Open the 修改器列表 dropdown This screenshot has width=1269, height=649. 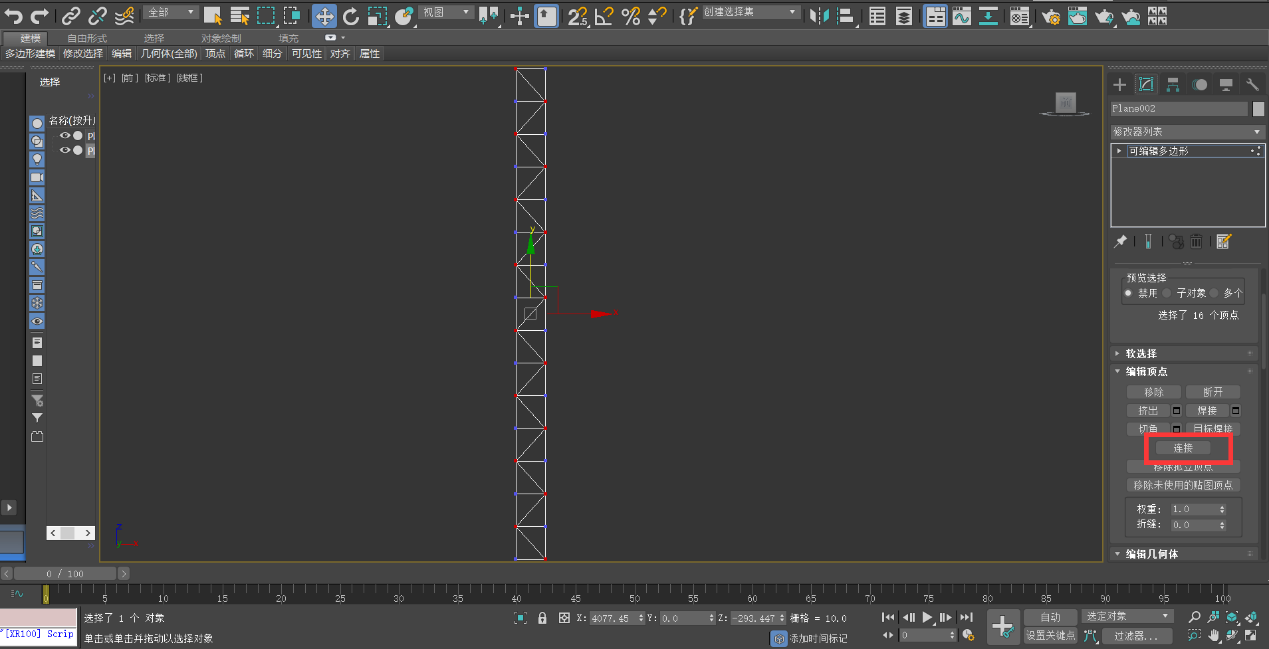coord(1187,132)
